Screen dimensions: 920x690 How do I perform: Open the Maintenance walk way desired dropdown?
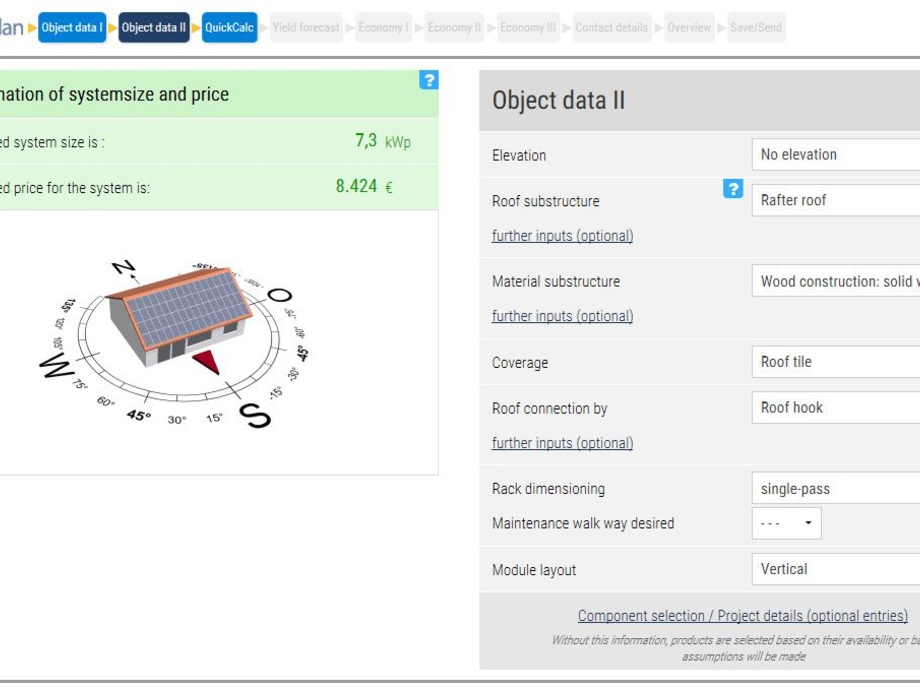pos(786,523)
